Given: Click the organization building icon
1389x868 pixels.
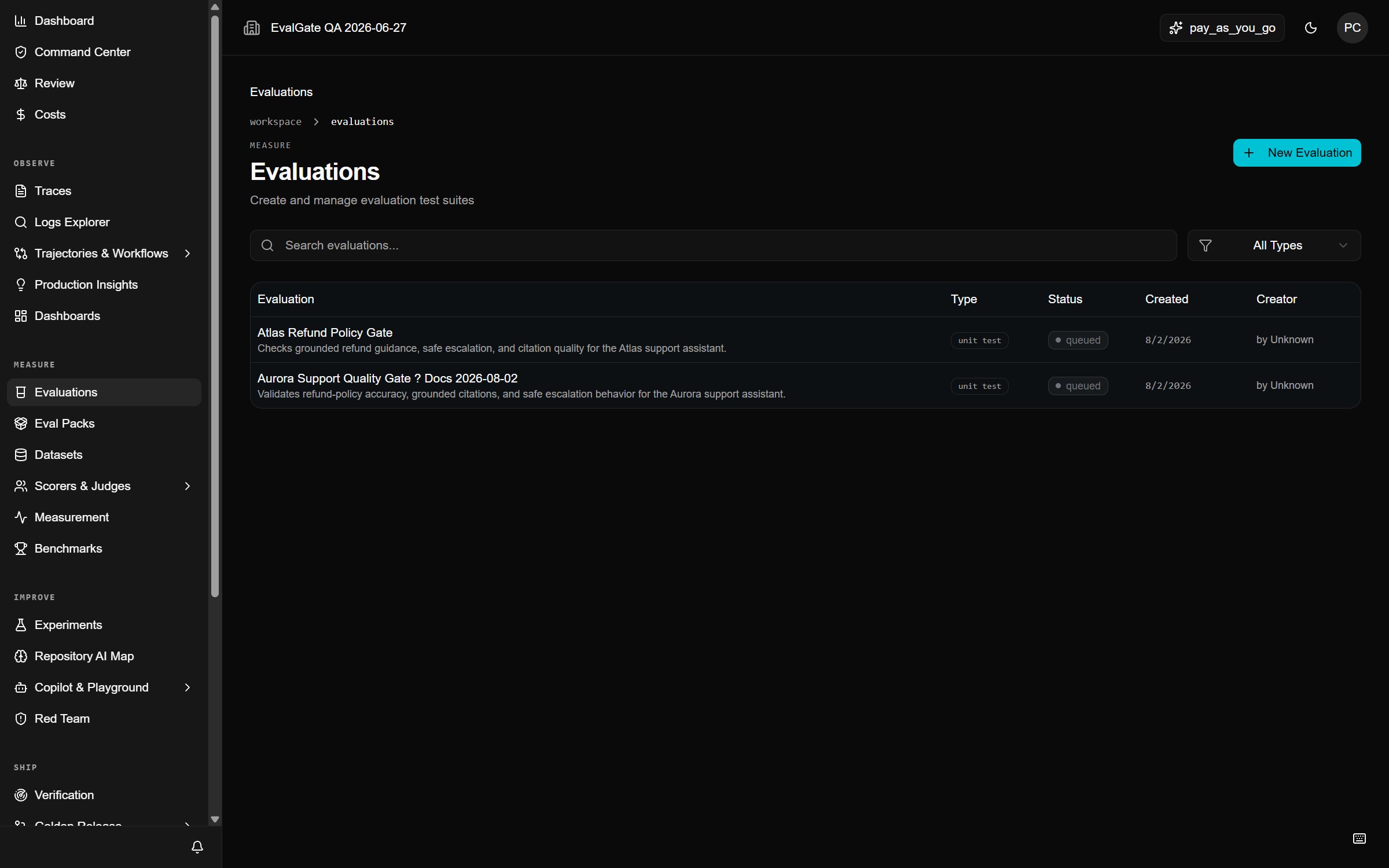Looking at the screenshot, I should point(252,28).
